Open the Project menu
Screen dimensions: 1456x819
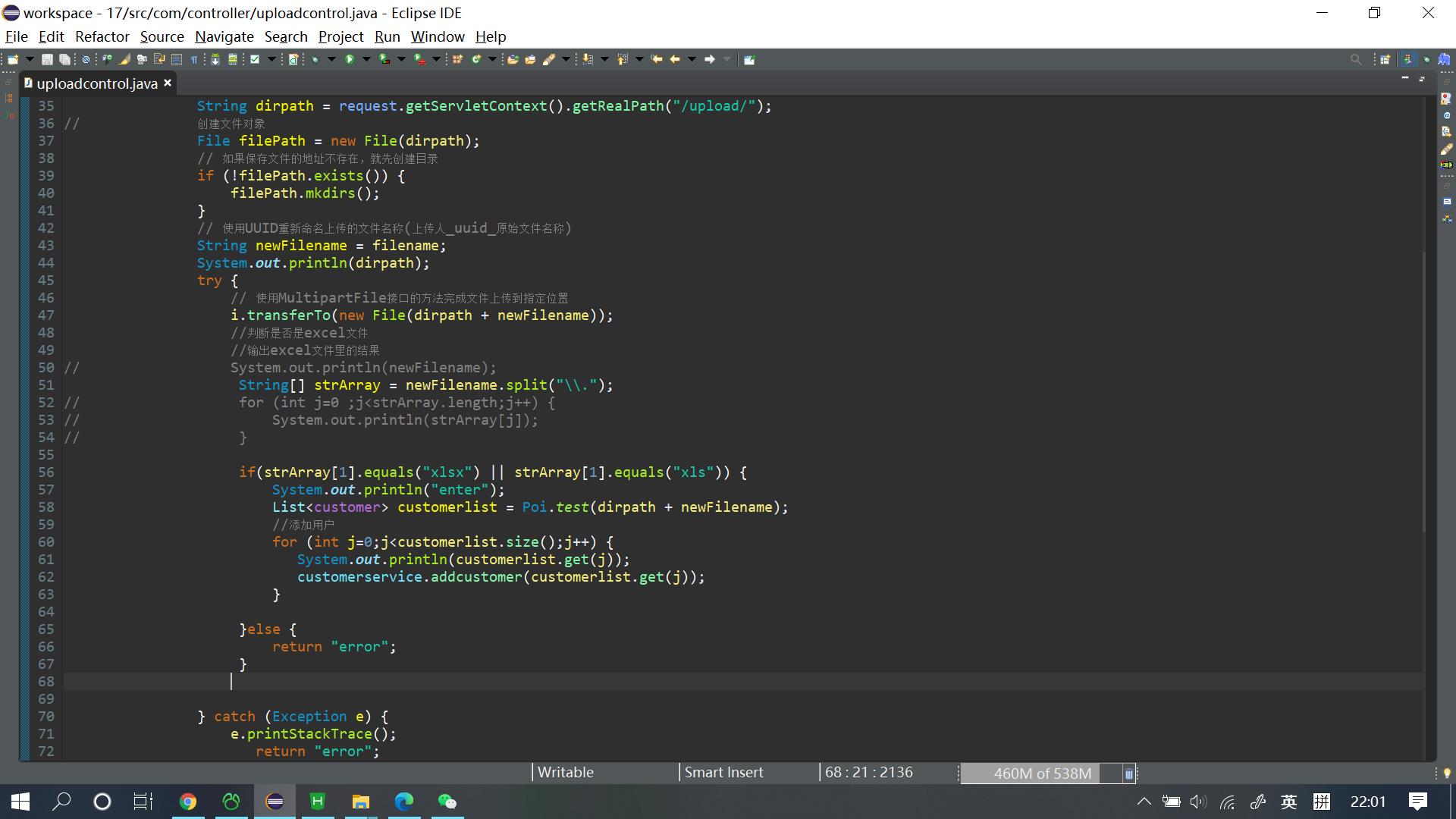pos(341,36)
